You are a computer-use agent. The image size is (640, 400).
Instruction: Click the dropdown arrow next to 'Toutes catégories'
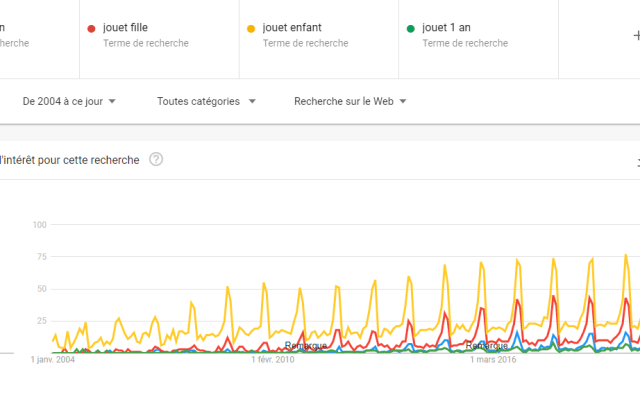pyautogui.click(x=252, y=101)
